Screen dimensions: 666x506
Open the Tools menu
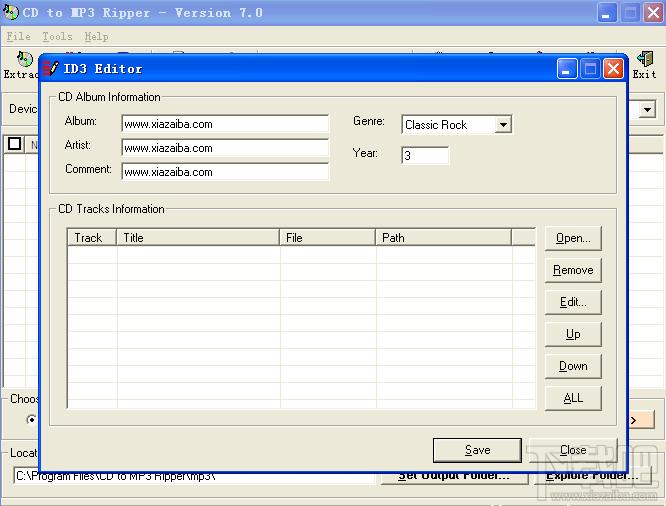57,37
